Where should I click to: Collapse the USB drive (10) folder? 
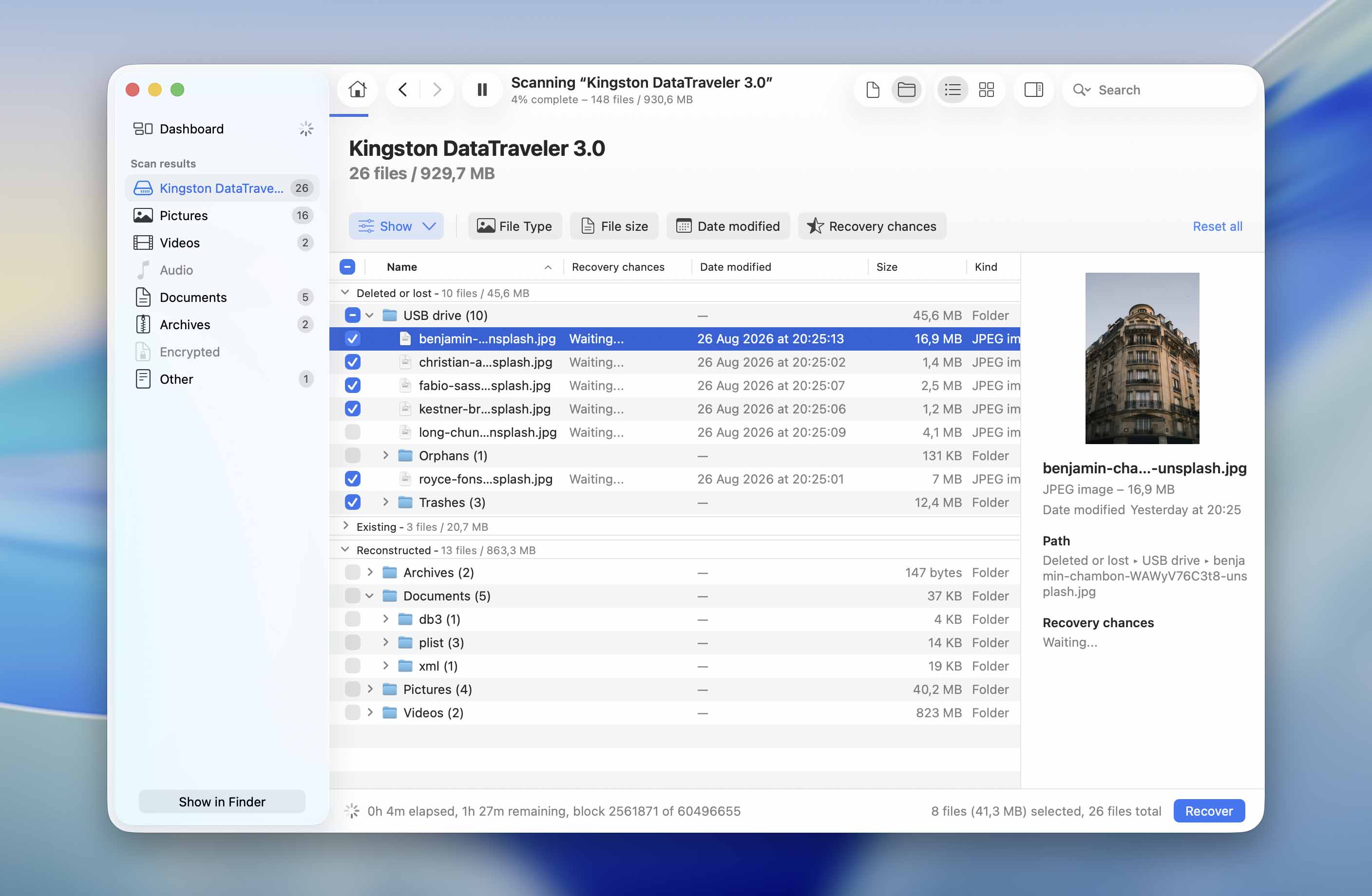[369, 315]
